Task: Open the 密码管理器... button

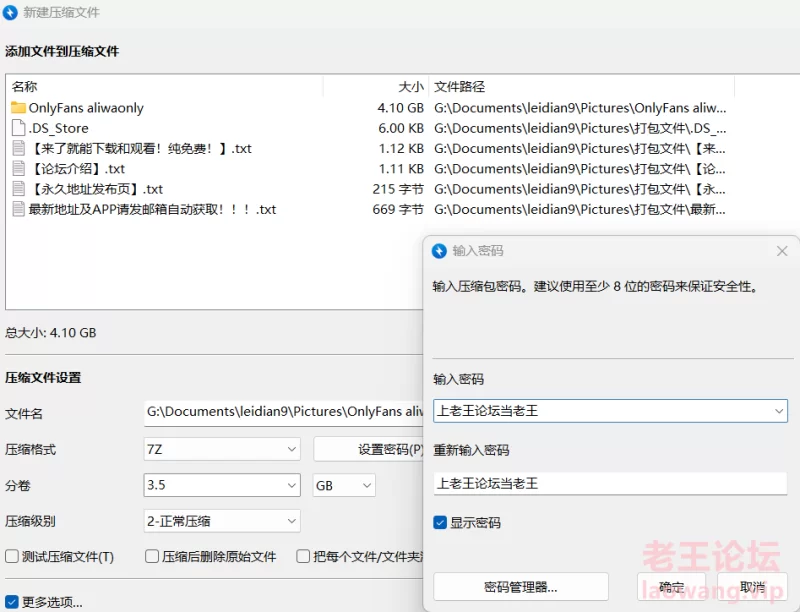Action: [520, 587]
